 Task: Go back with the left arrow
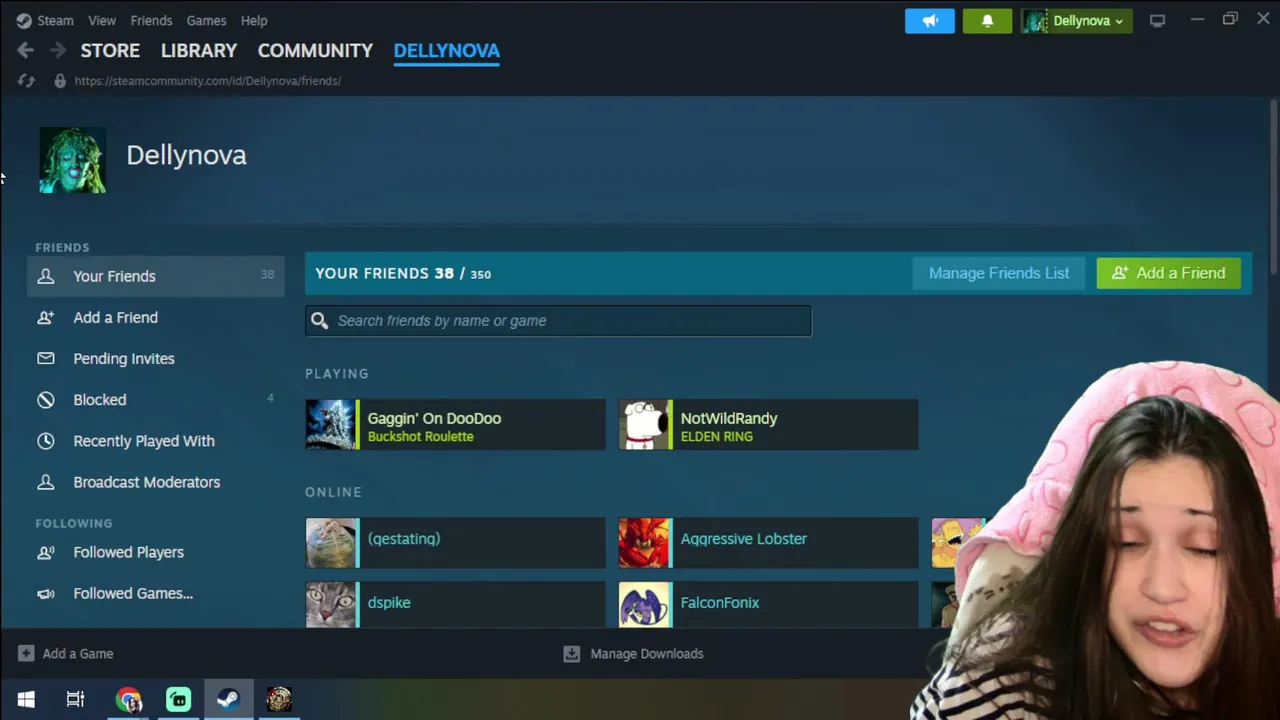[x=25, y=50]
